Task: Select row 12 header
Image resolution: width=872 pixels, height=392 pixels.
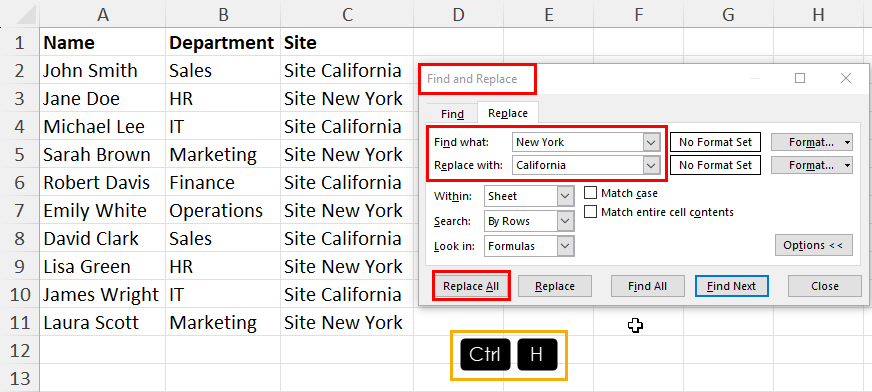Action: (x=19, y=350)
